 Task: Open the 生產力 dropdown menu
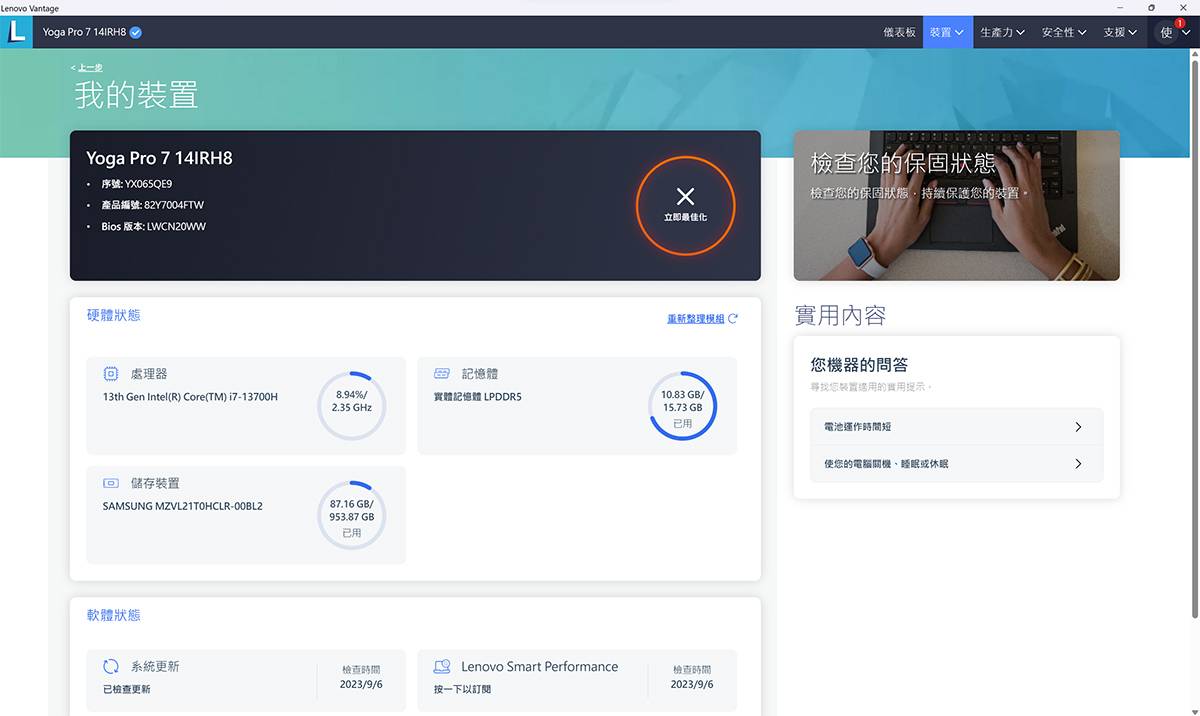[1002, 32]
